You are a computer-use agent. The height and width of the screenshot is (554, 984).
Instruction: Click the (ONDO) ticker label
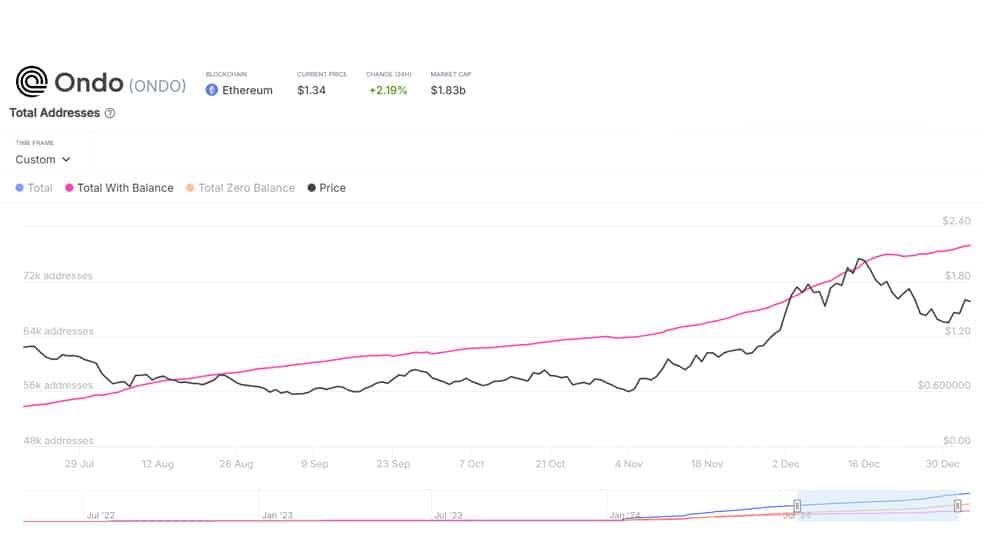point(158,85)
